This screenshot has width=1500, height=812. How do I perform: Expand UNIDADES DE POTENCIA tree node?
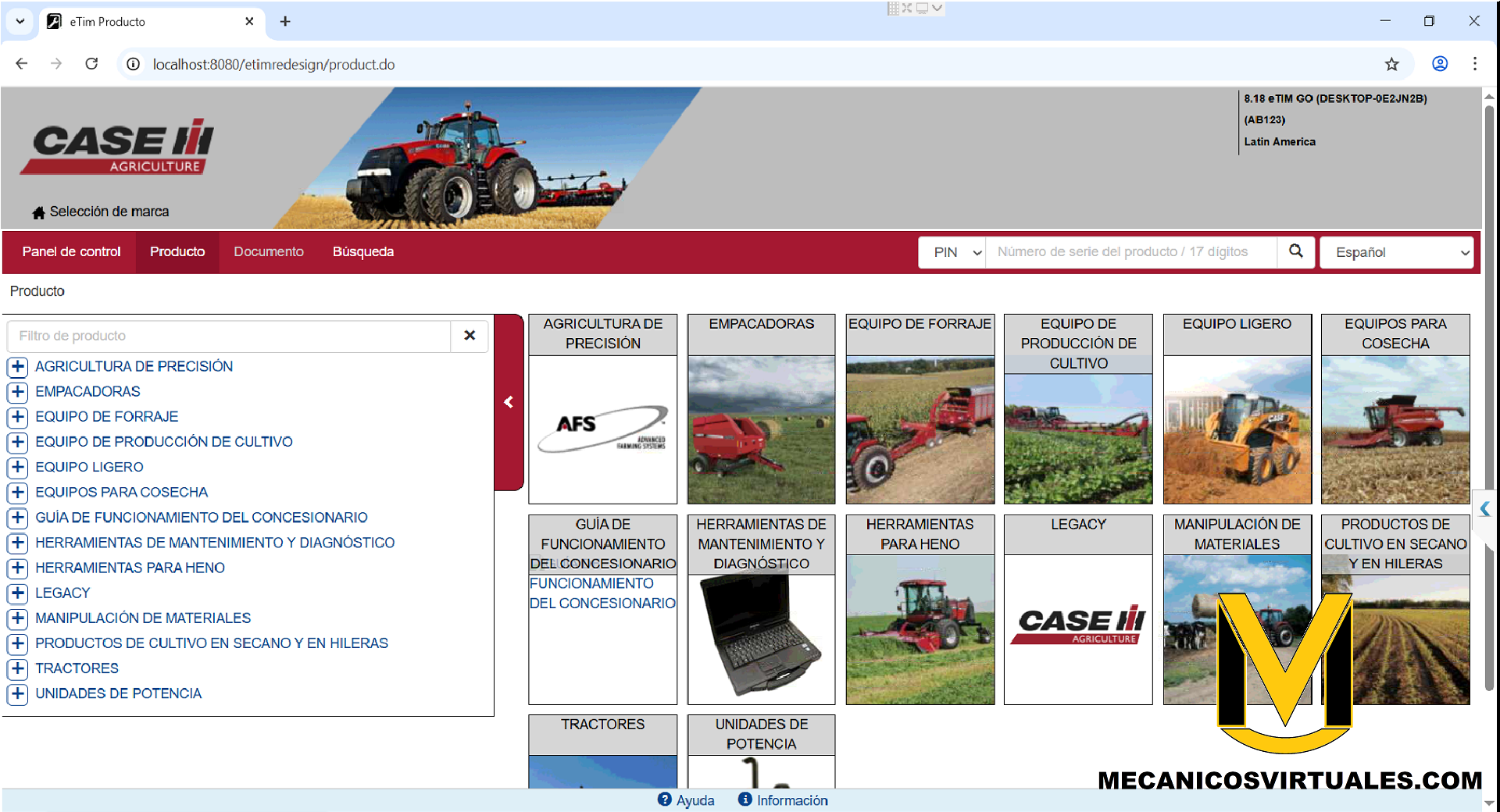click(x=18, y=694)
